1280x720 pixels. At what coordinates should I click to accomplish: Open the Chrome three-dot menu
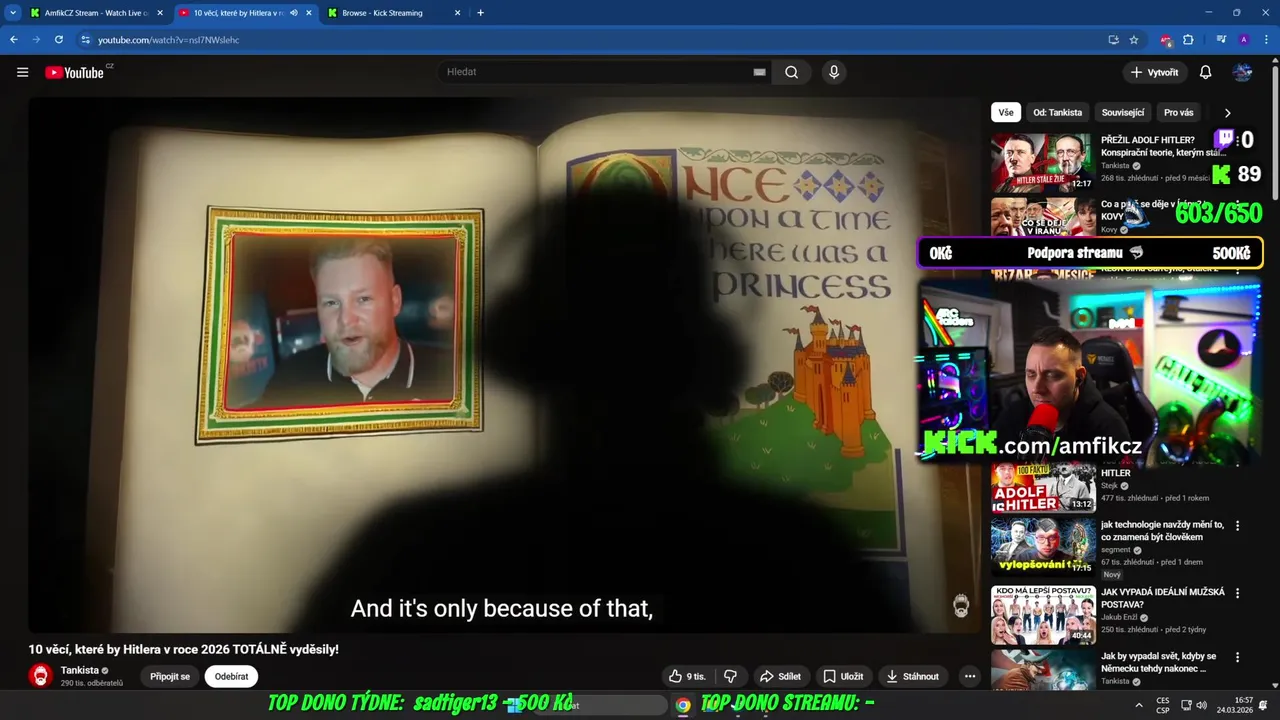[x=1265, y=40]
